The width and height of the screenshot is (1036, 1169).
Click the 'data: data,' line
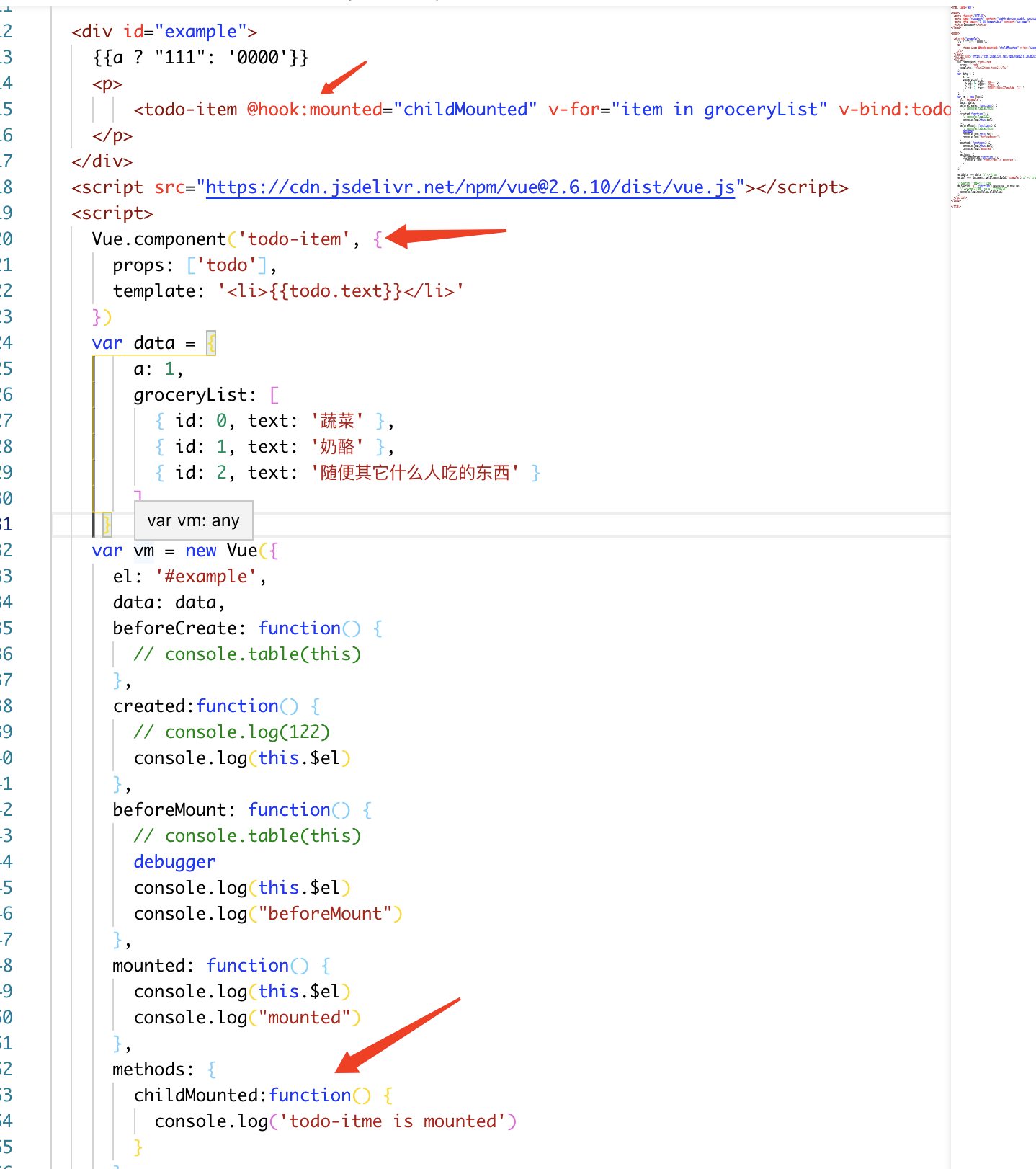169,603
